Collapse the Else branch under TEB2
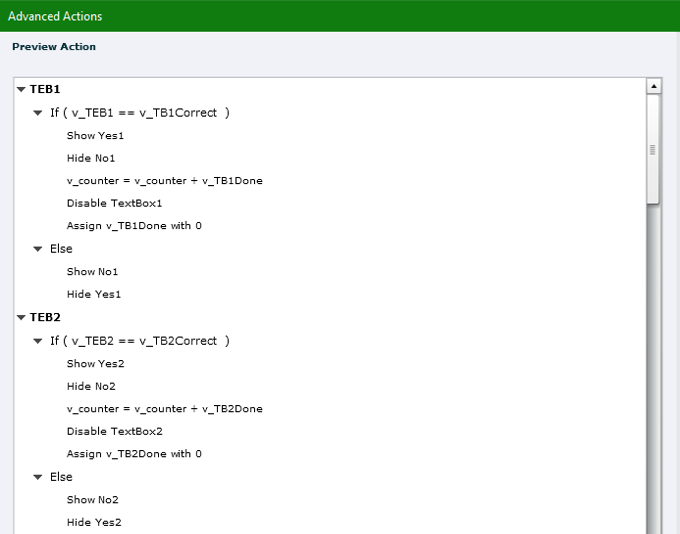680x534 pixels. pyautogui.click(x=38, y=477)
